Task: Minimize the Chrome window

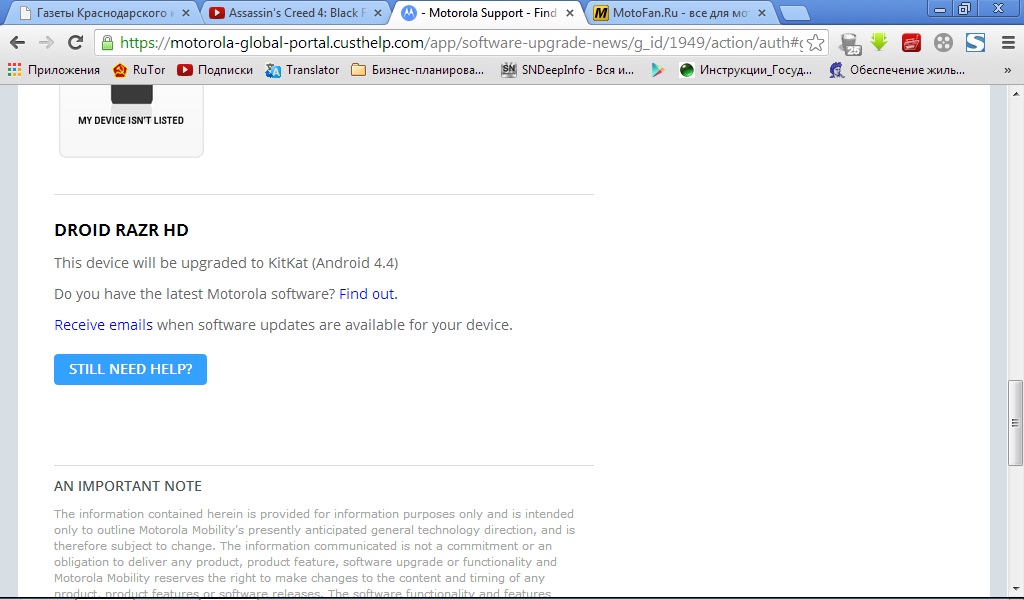Action: point(940,9)
